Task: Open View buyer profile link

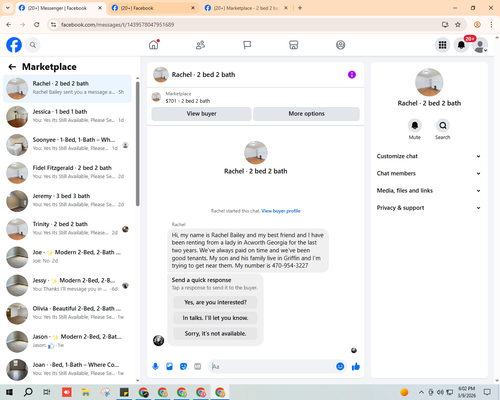Action: tap(281, 211)
